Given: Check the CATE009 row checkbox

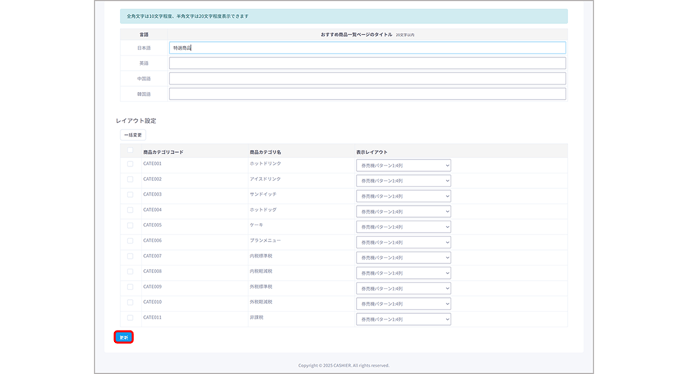Looking at the screenshot, I should 130,287.
